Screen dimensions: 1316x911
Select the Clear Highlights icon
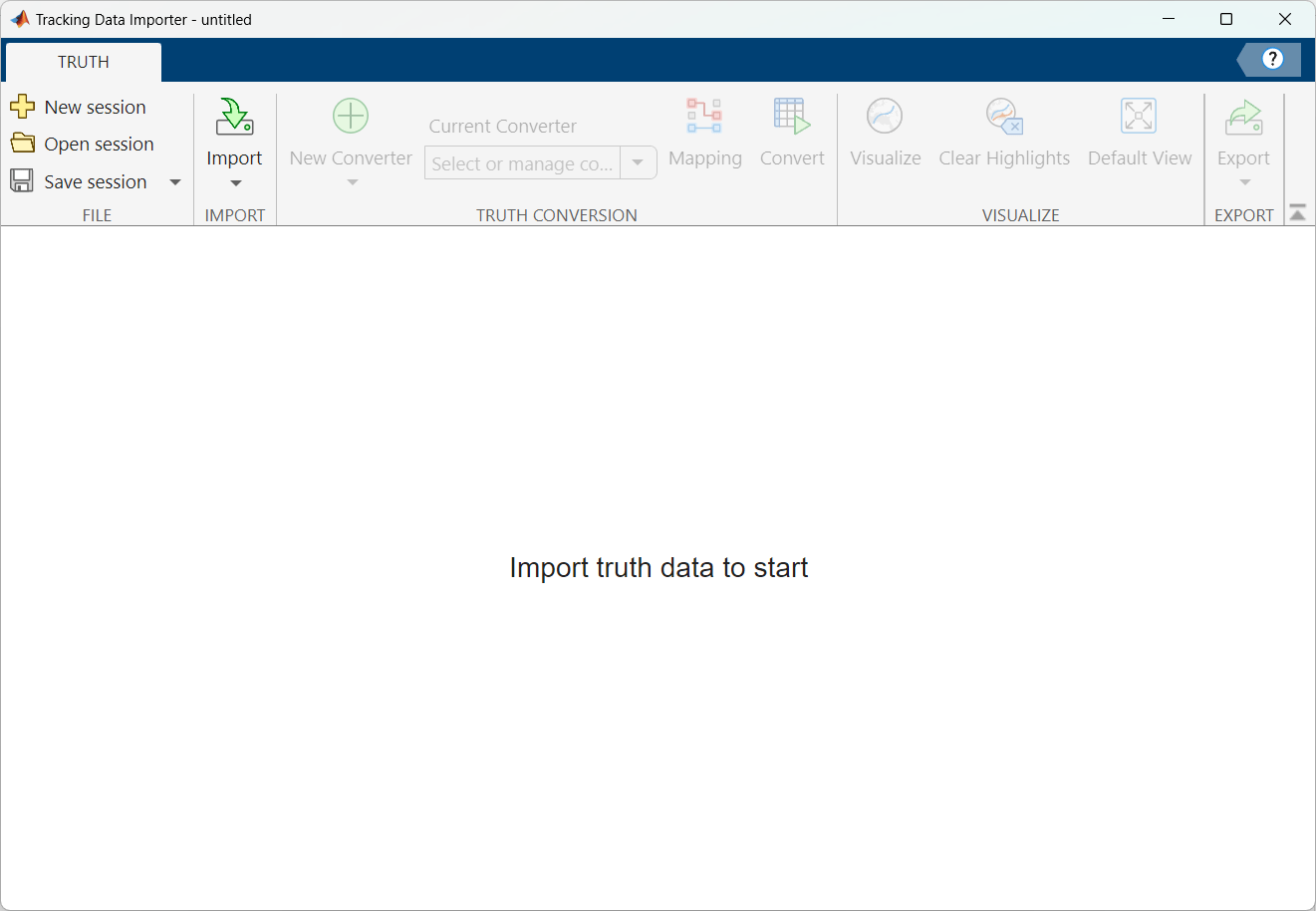click(x=1004, y=117)
